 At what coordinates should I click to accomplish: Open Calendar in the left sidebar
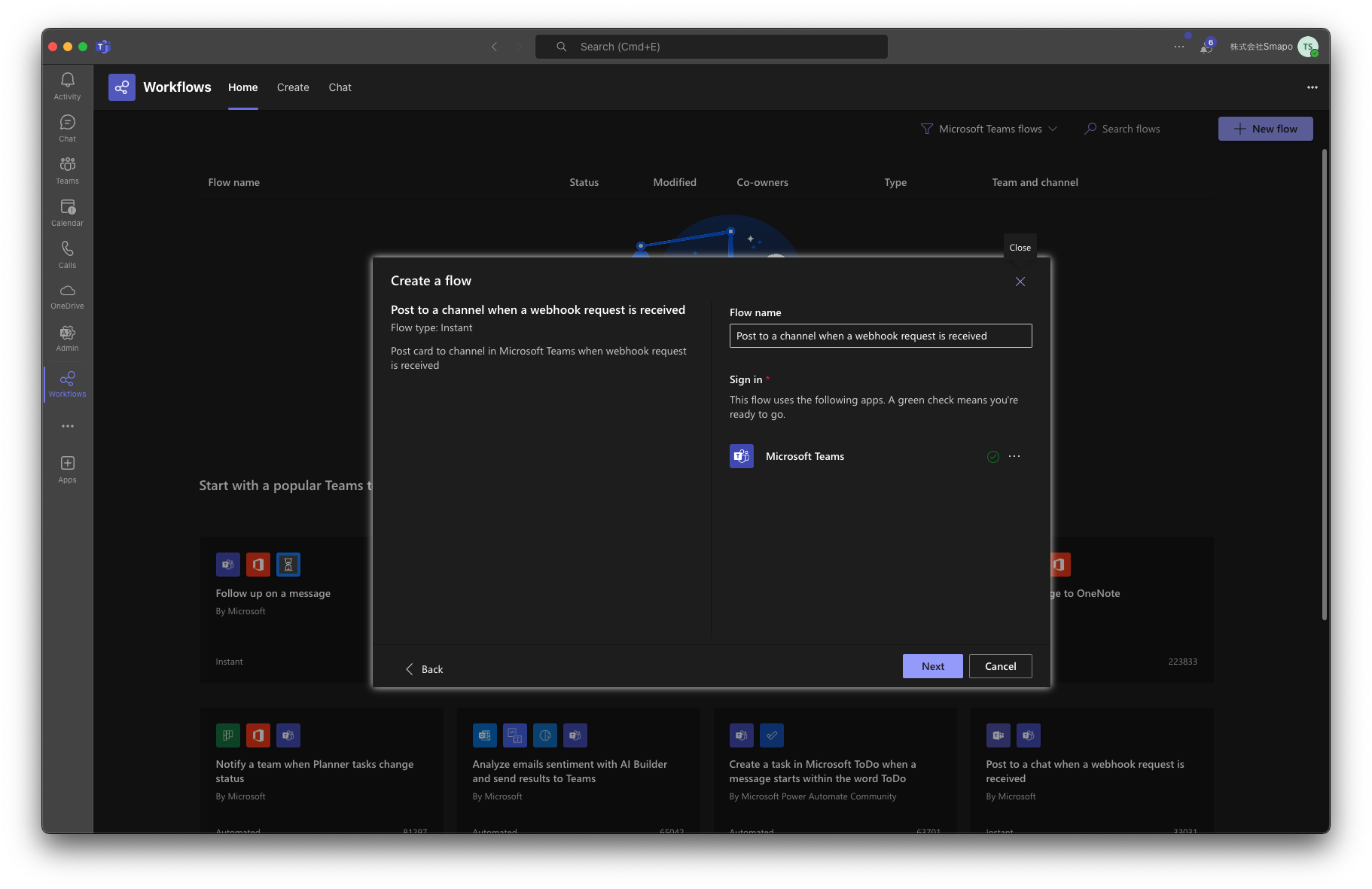[x=67, y=212]
